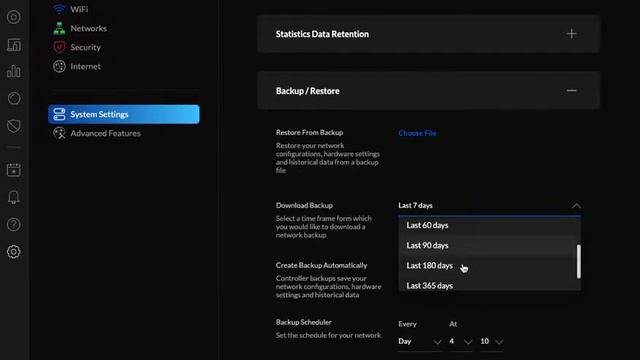Click the green Networks icon
This screenshot has height=360, width=640.
[59, 28]
